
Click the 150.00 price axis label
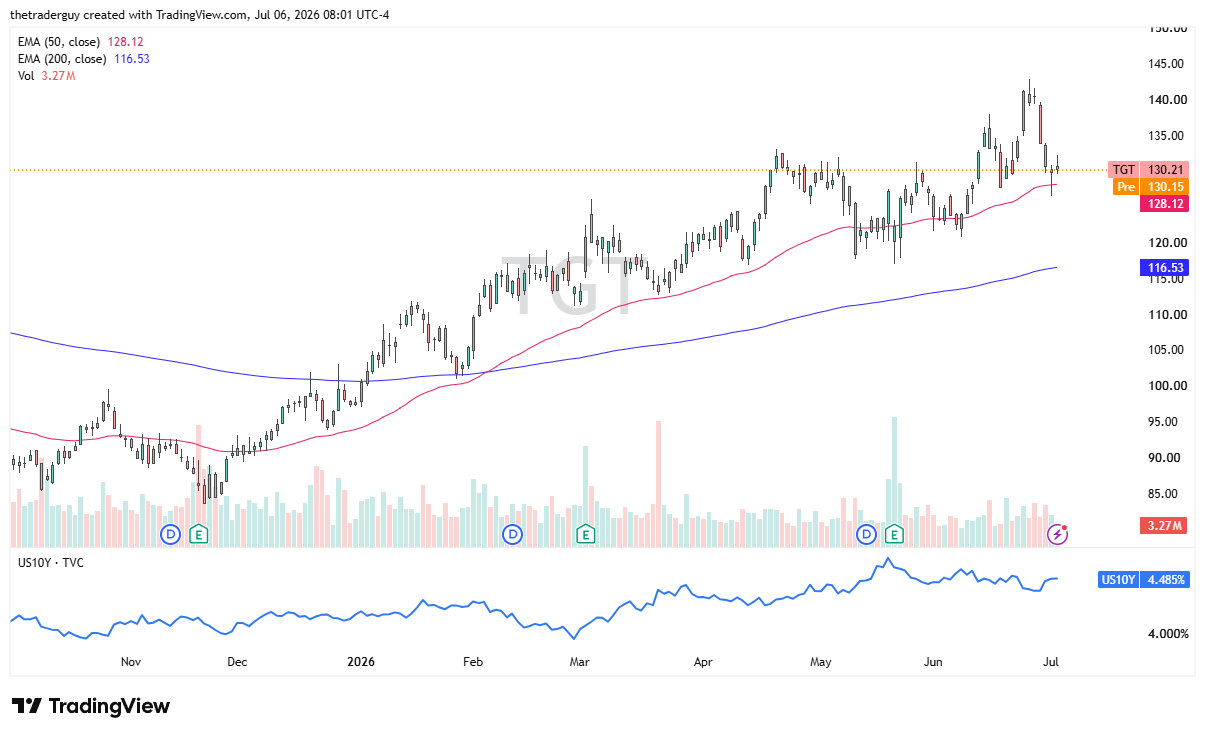click(1166, 28)
